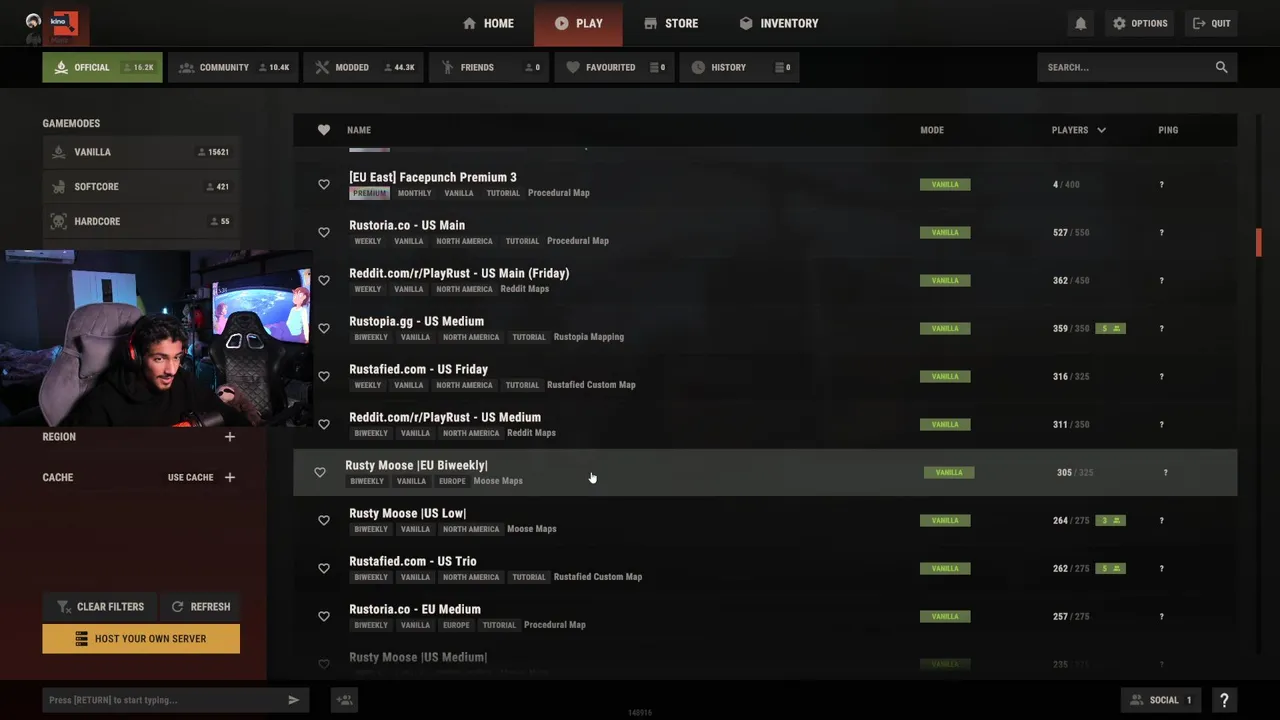Toggle heart for Rustafied.com US Trio

point(323,569)
